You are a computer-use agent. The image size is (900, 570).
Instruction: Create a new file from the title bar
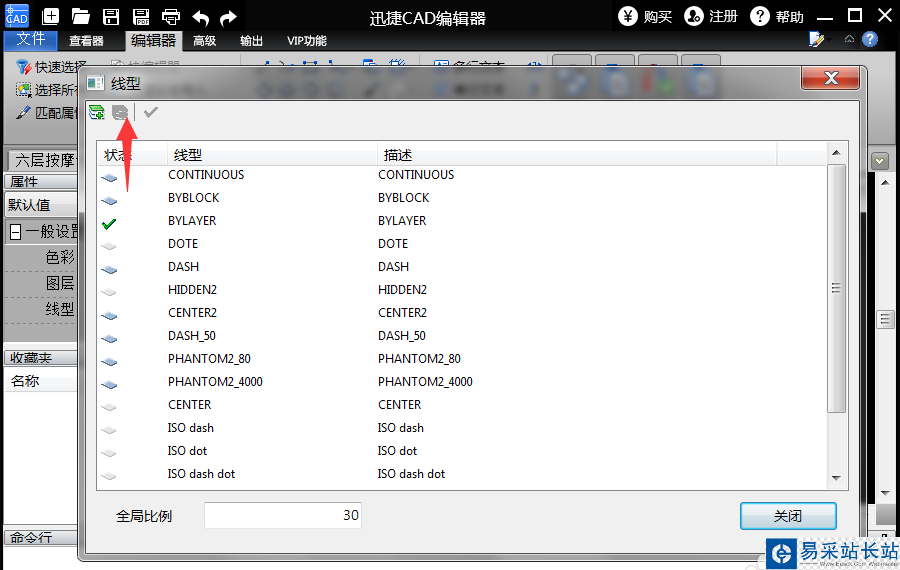click(x=51, y=16)
